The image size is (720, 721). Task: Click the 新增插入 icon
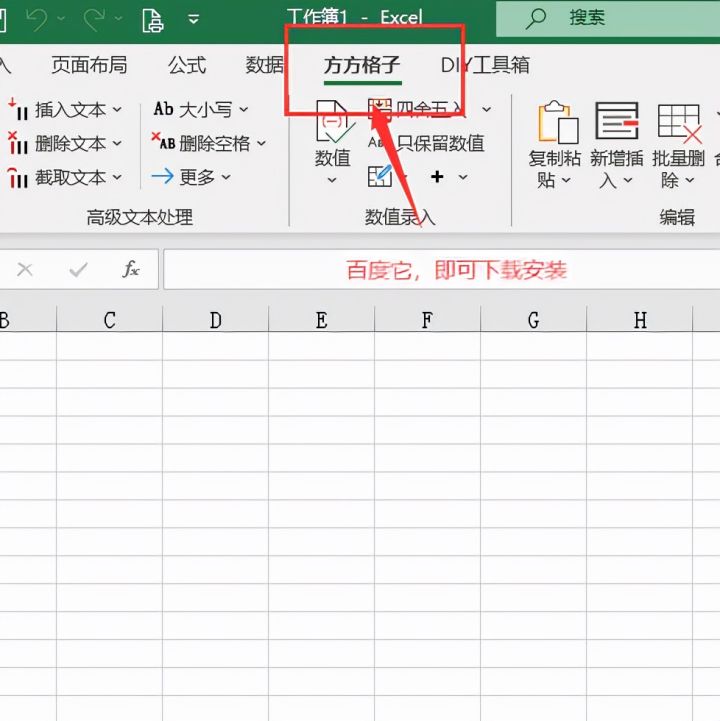point(617,121)
